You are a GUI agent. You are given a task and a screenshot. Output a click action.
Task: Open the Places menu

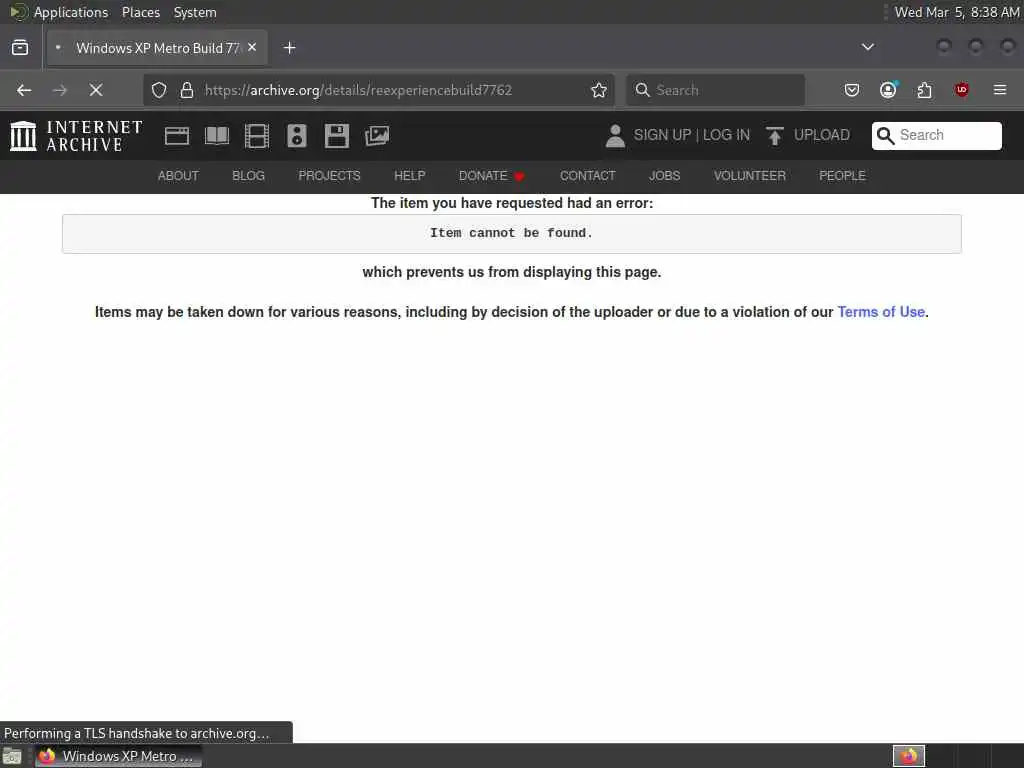[141, 12]
